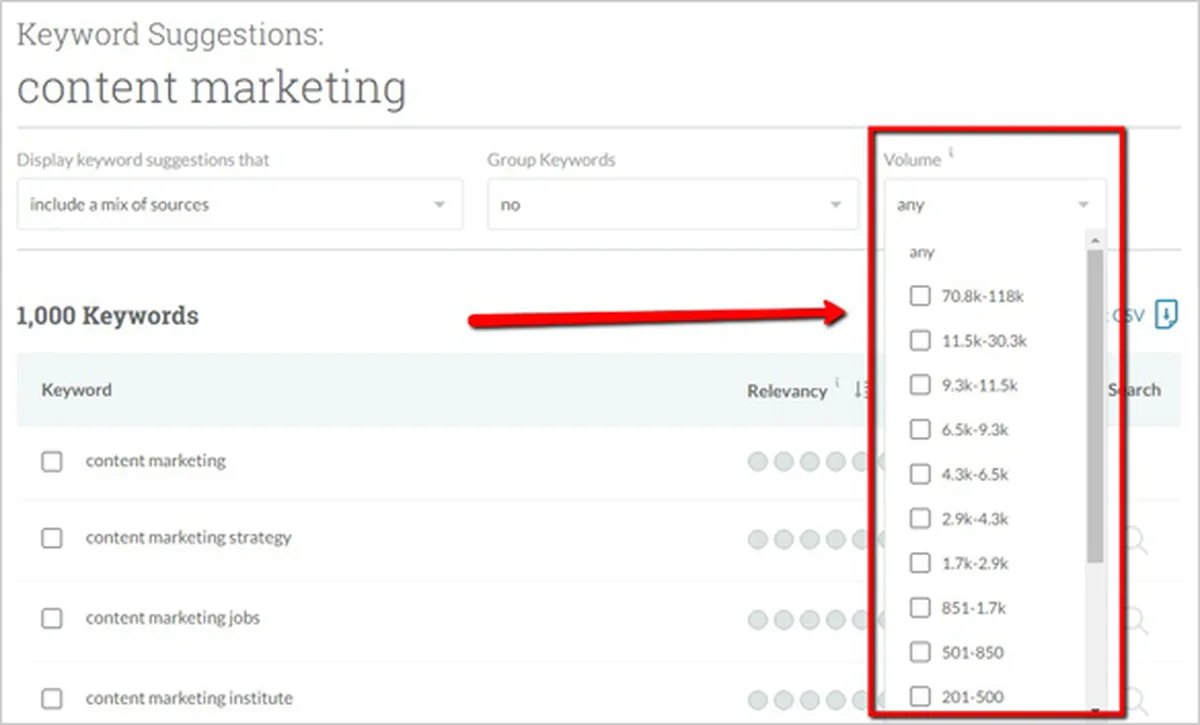Check the 9.3k-11.5k volume option
The width and height of the screenshot is (1200, 725).
[x=919, y=385]
